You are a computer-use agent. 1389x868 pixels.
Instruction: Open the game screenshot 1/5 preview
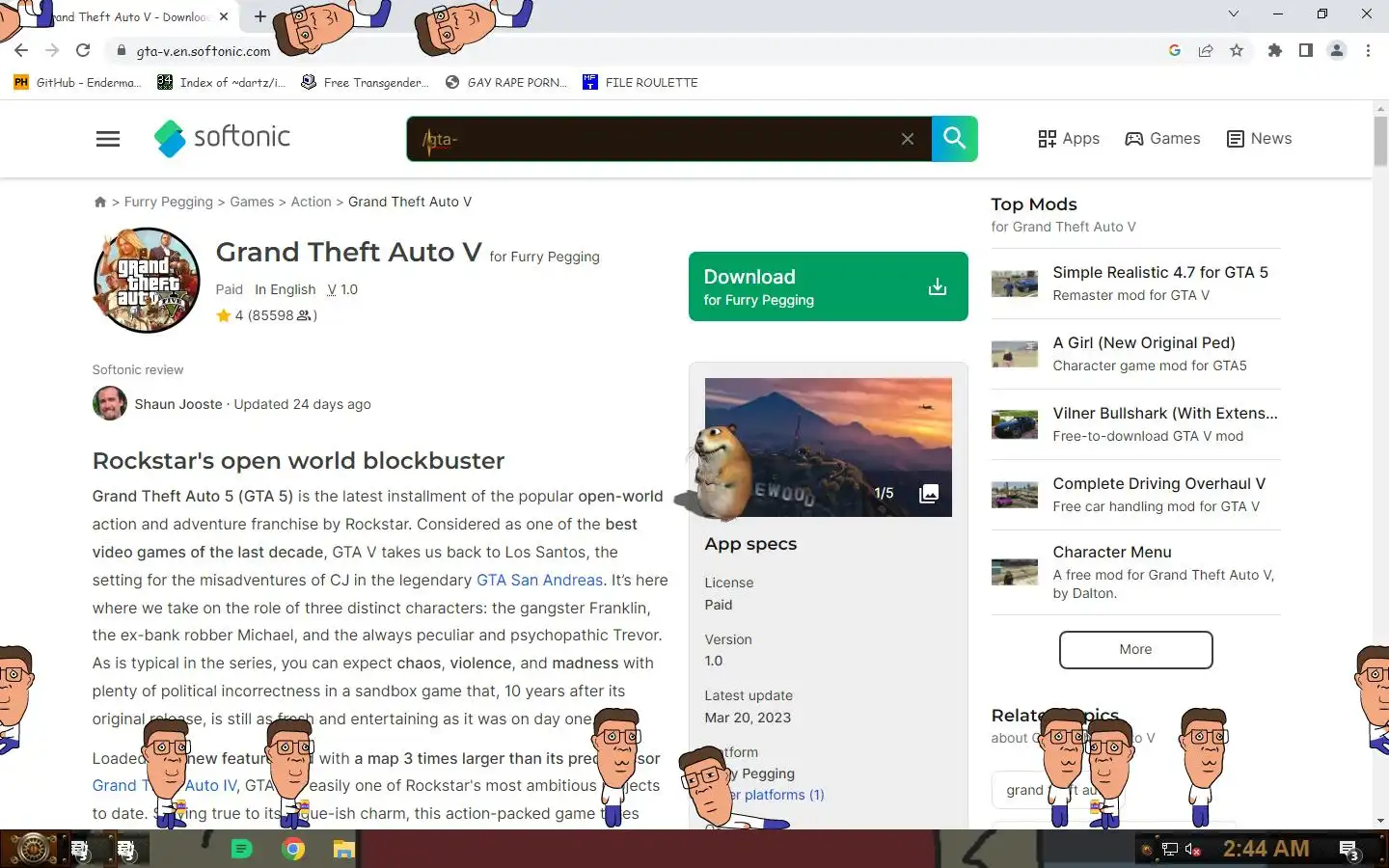pos(829,448)
